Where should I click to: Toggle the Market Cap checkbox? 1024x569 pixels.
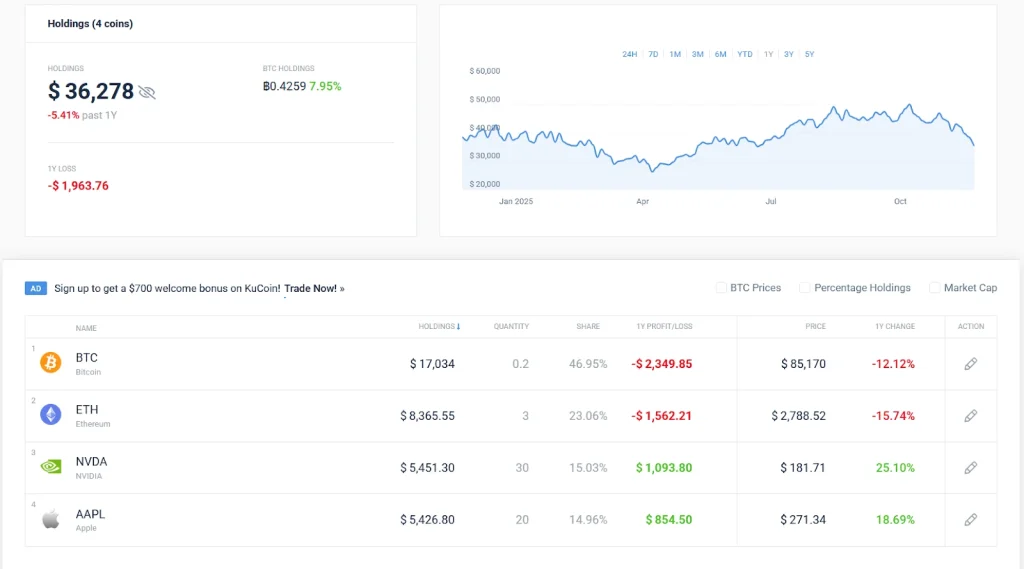click(x=934, y=288)
